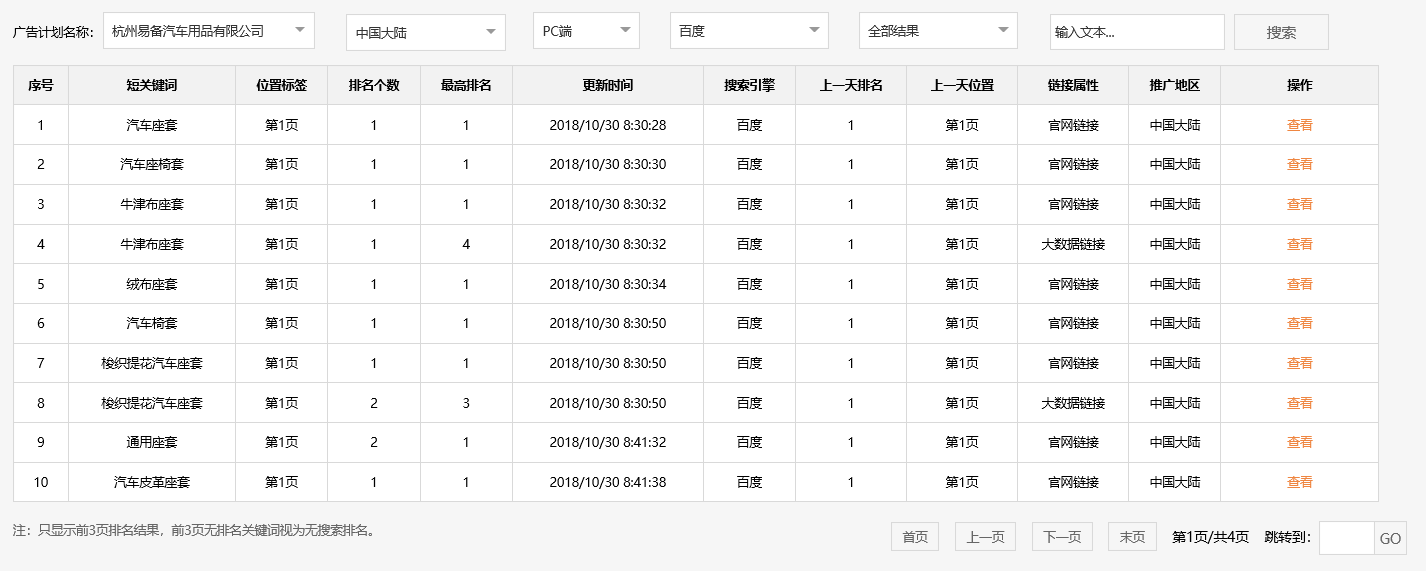Image resolution: width=1427 pixels, height=571 pixels.
Task: View details for 汽车皮革座套
Action: coord(1299,482)
